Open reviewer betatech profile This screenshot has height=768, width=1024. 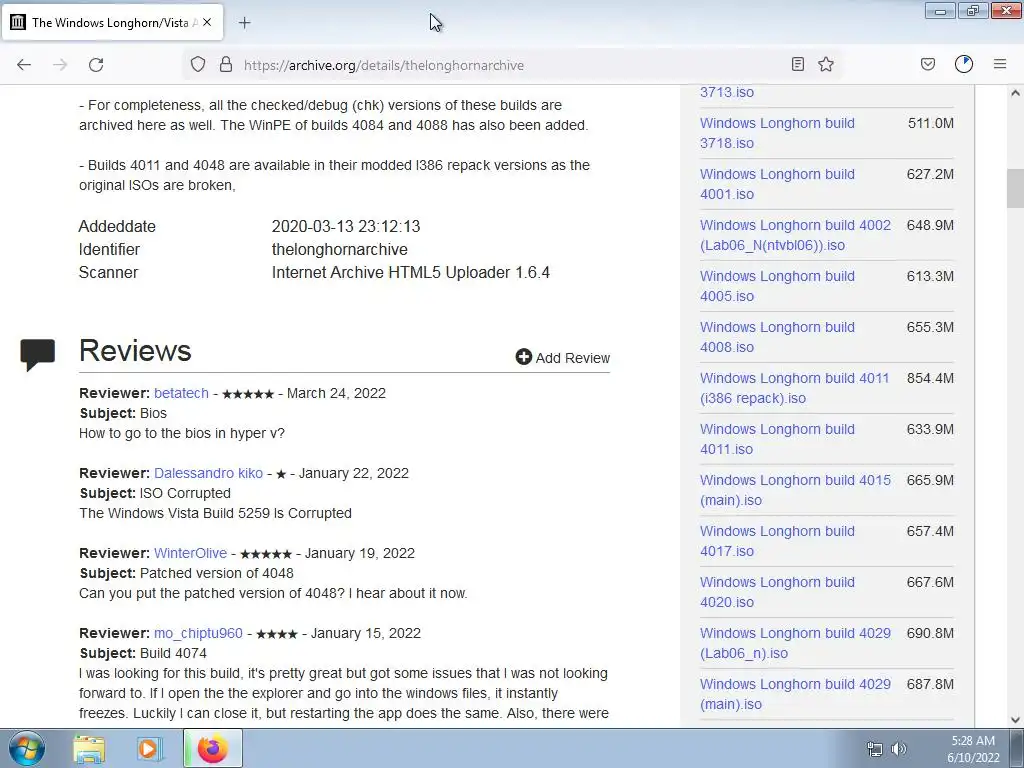coord(182,393)
